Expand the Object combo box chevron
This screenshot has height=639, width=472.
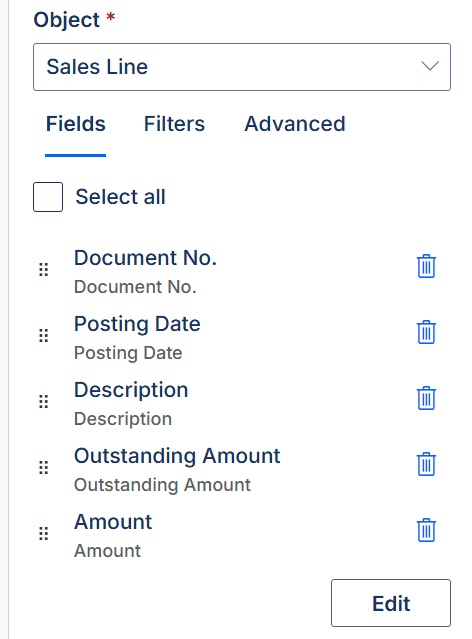(430, 66)
